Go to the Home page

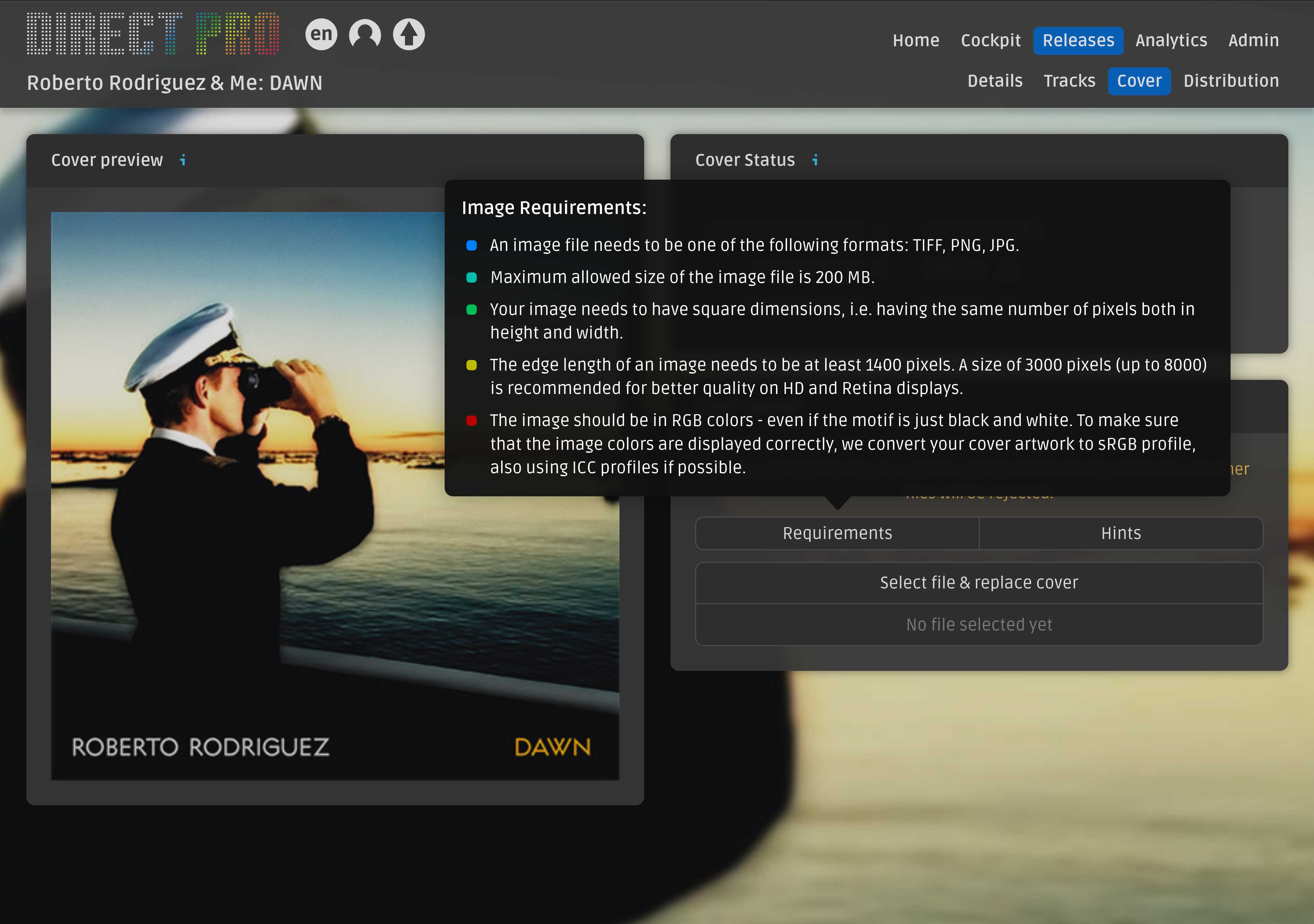point(916,41)
